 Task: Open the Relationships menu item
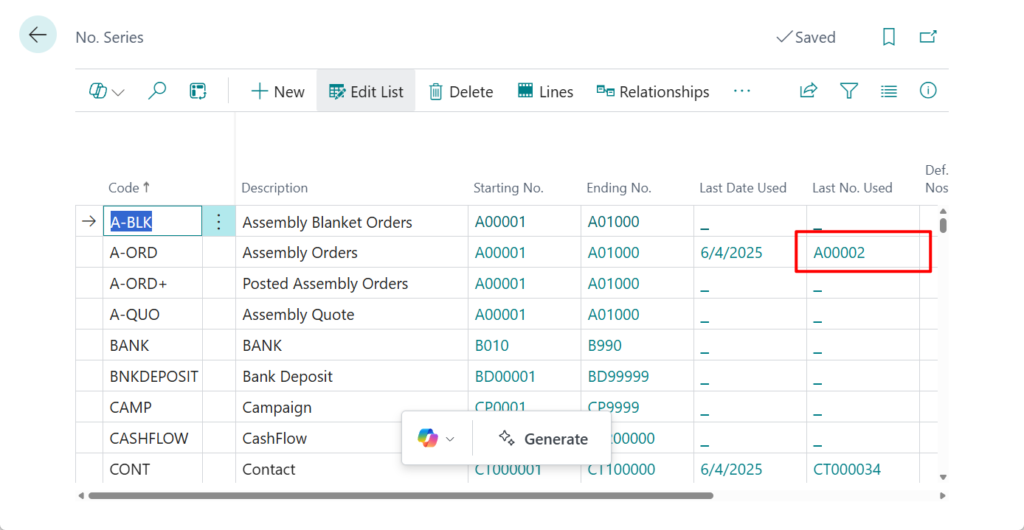[x=652, y=91]
